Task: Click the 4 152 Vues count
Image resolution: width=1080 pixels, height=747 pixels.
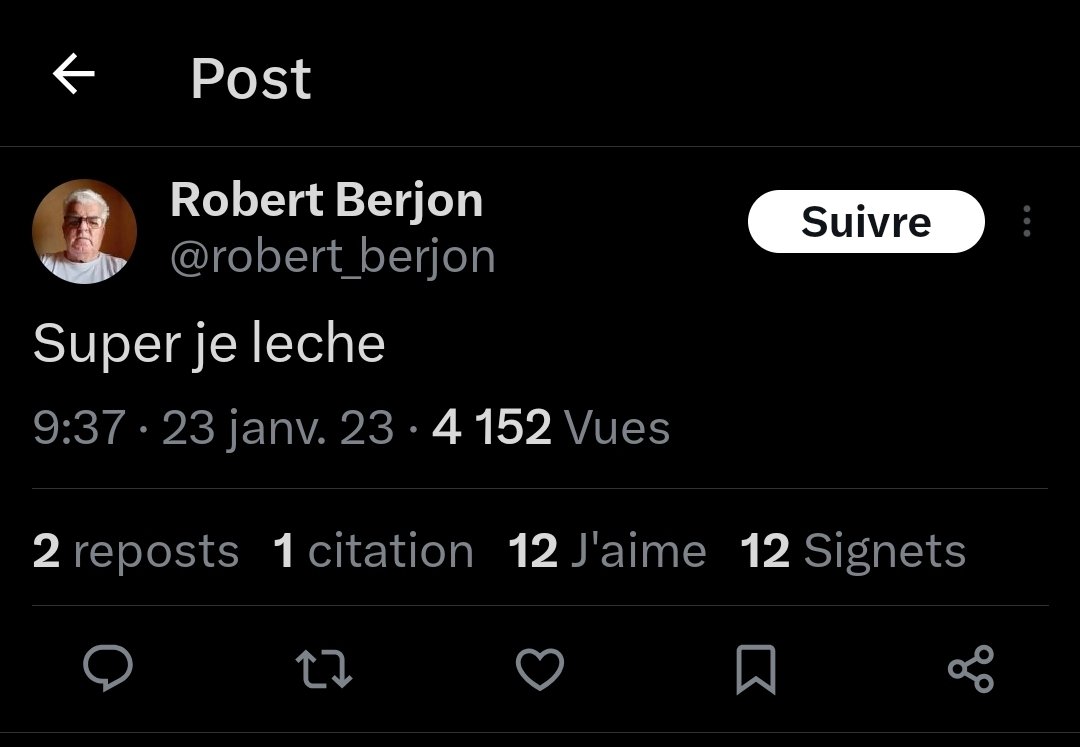Action: click(551, 428)
